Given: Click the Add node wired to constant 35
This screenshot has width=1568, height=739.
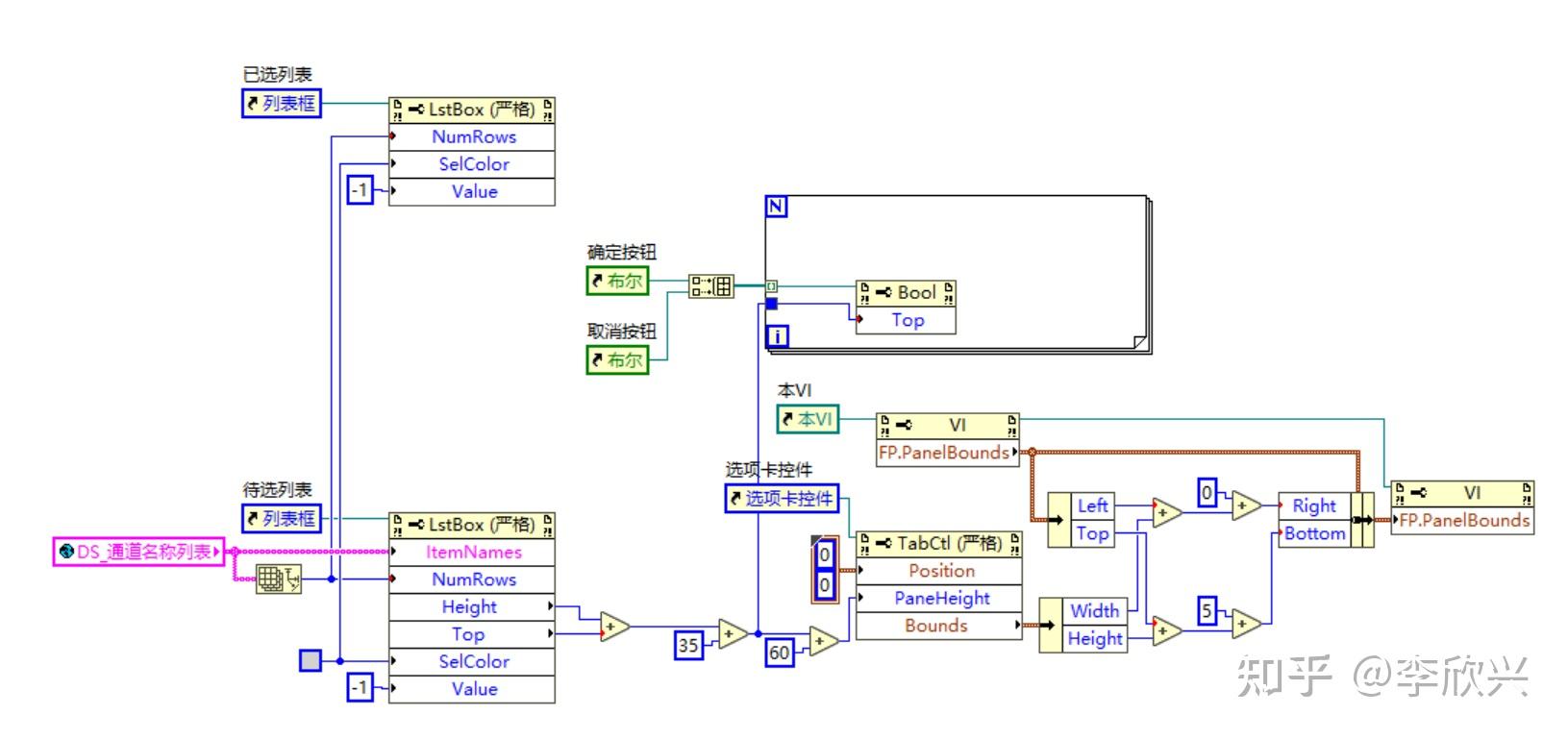Looking at the screenshot, I should pyautogui.click(x=734, y=633).
